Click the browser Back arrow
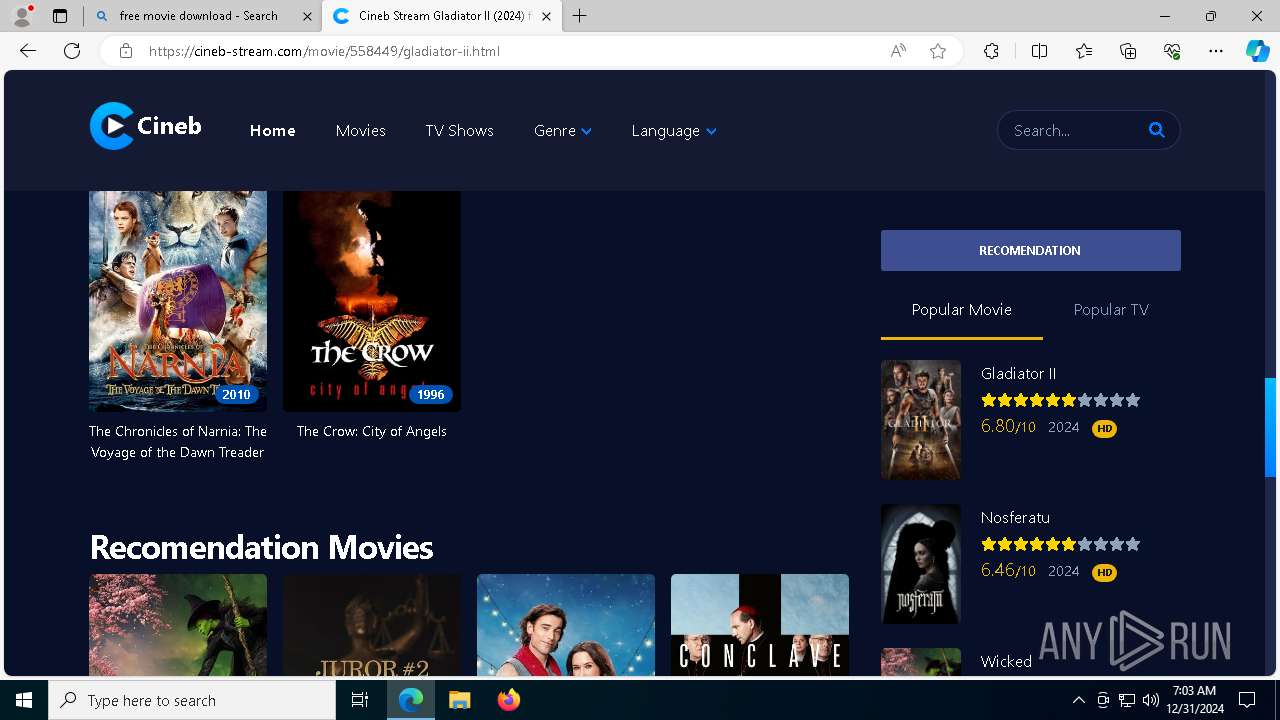This screenshot has height=720, width=1280. [28, 51]
